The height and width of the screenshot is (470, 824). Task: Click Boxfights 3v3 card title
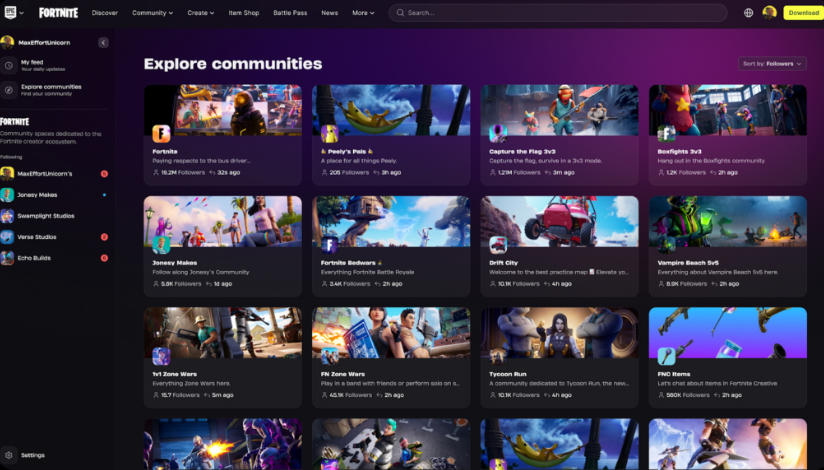point(679,151)
